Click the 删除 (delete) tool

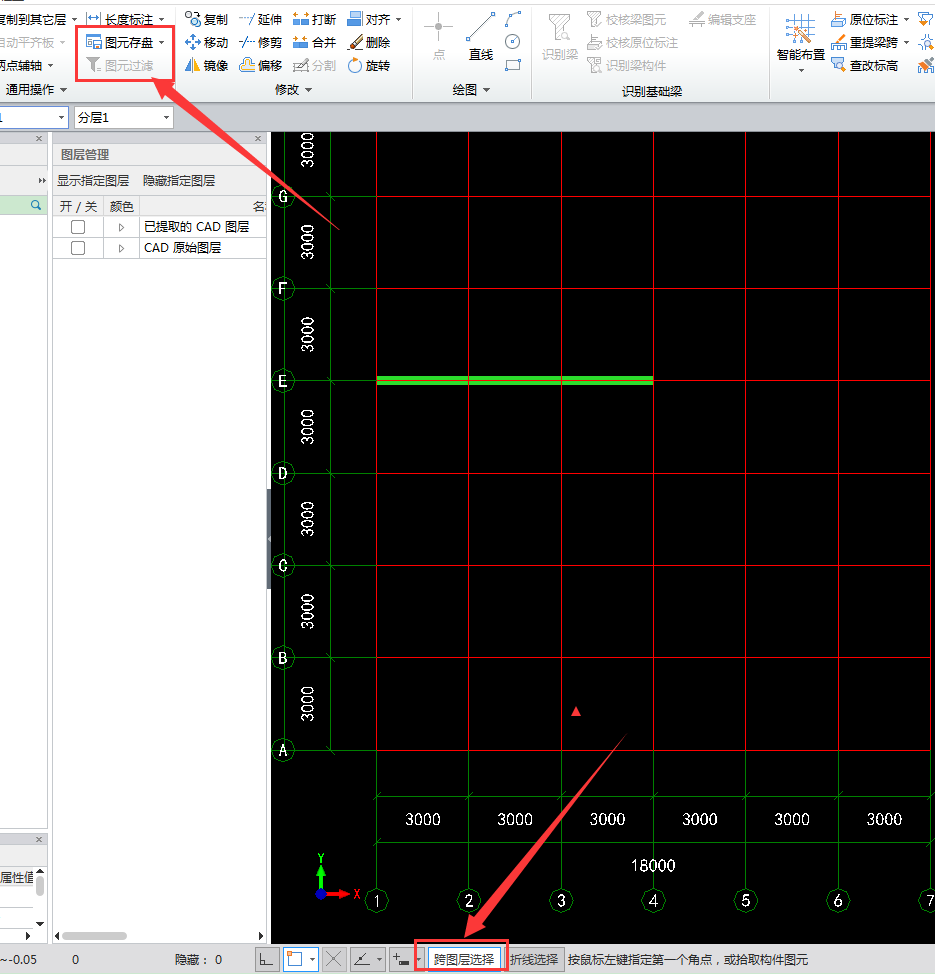(369, 42)
